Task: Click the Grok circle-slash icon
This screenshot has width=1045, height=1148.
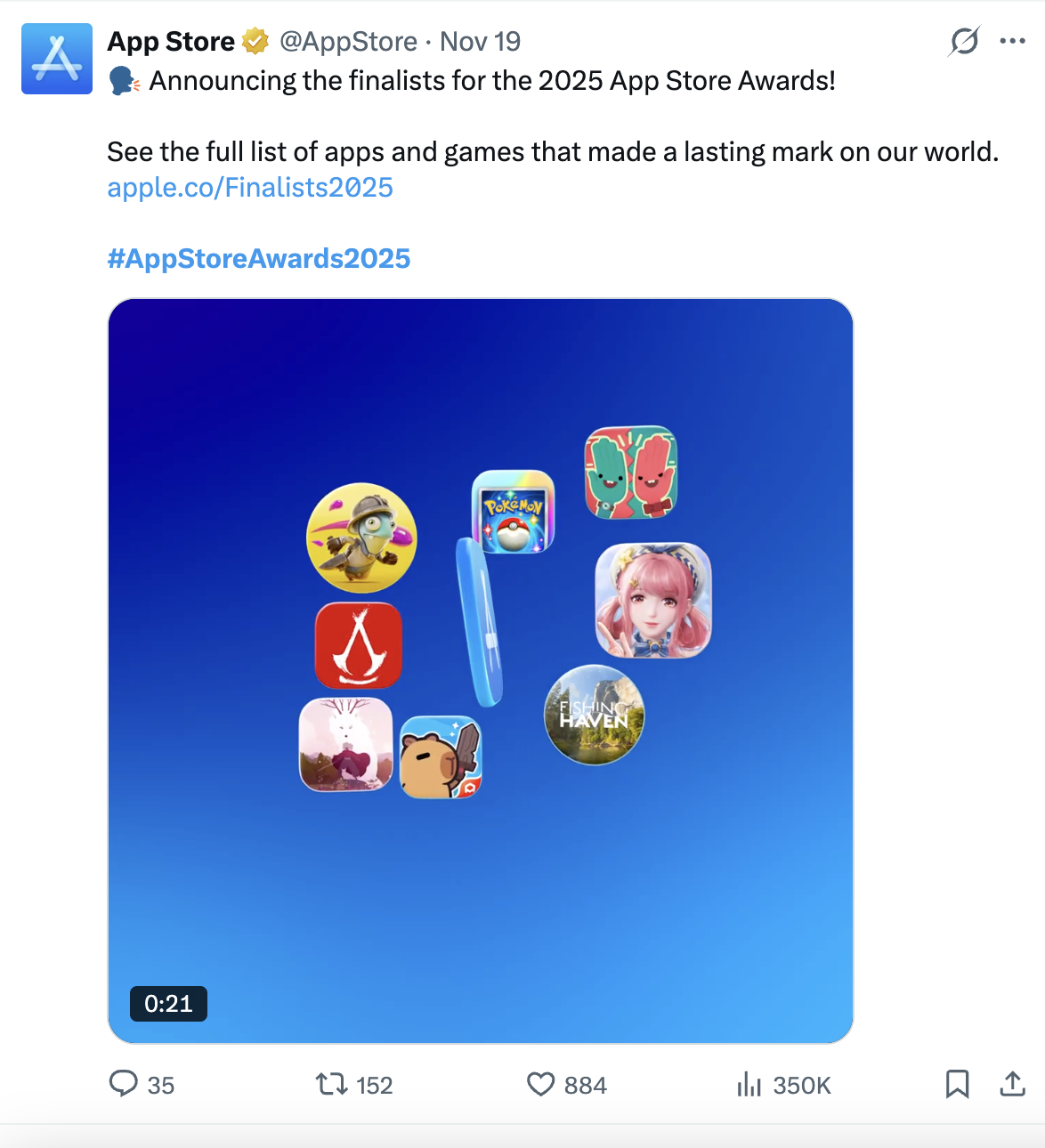Action: [965, 41]
